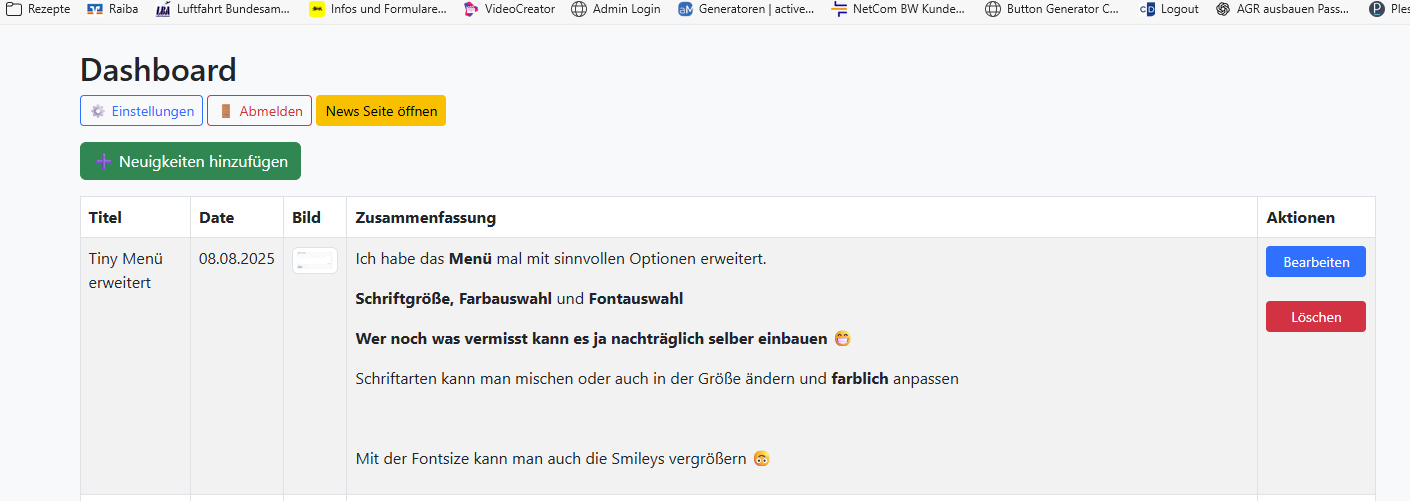Click the Admin Login globe icon
Image resolution: width=1410 pixels, height=501 pixels.
(579, 9)
